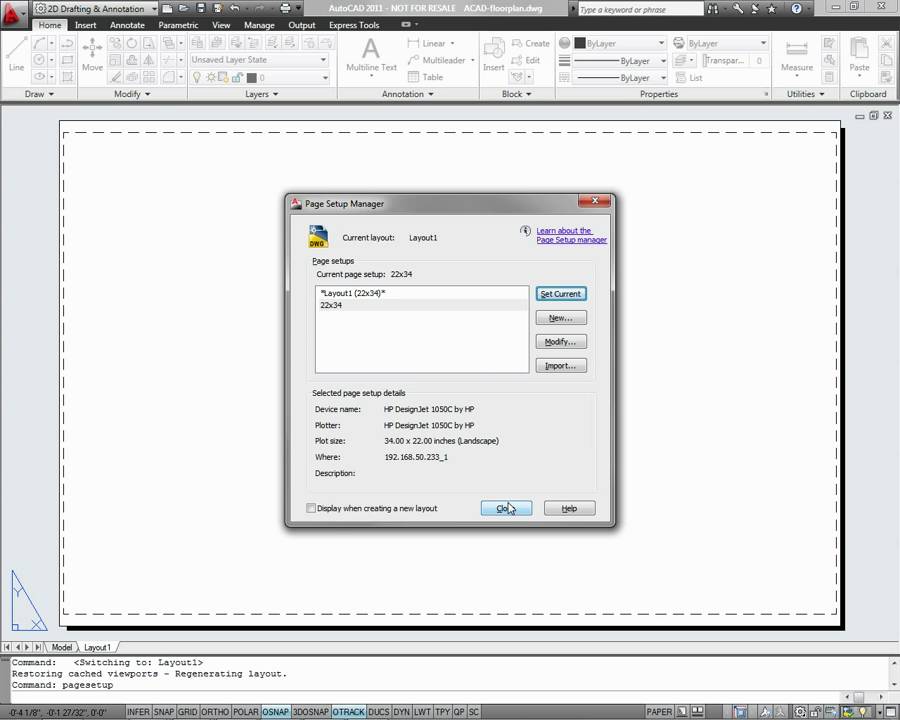Click the Open folder icon in quick access toolbar

point(183,9)
